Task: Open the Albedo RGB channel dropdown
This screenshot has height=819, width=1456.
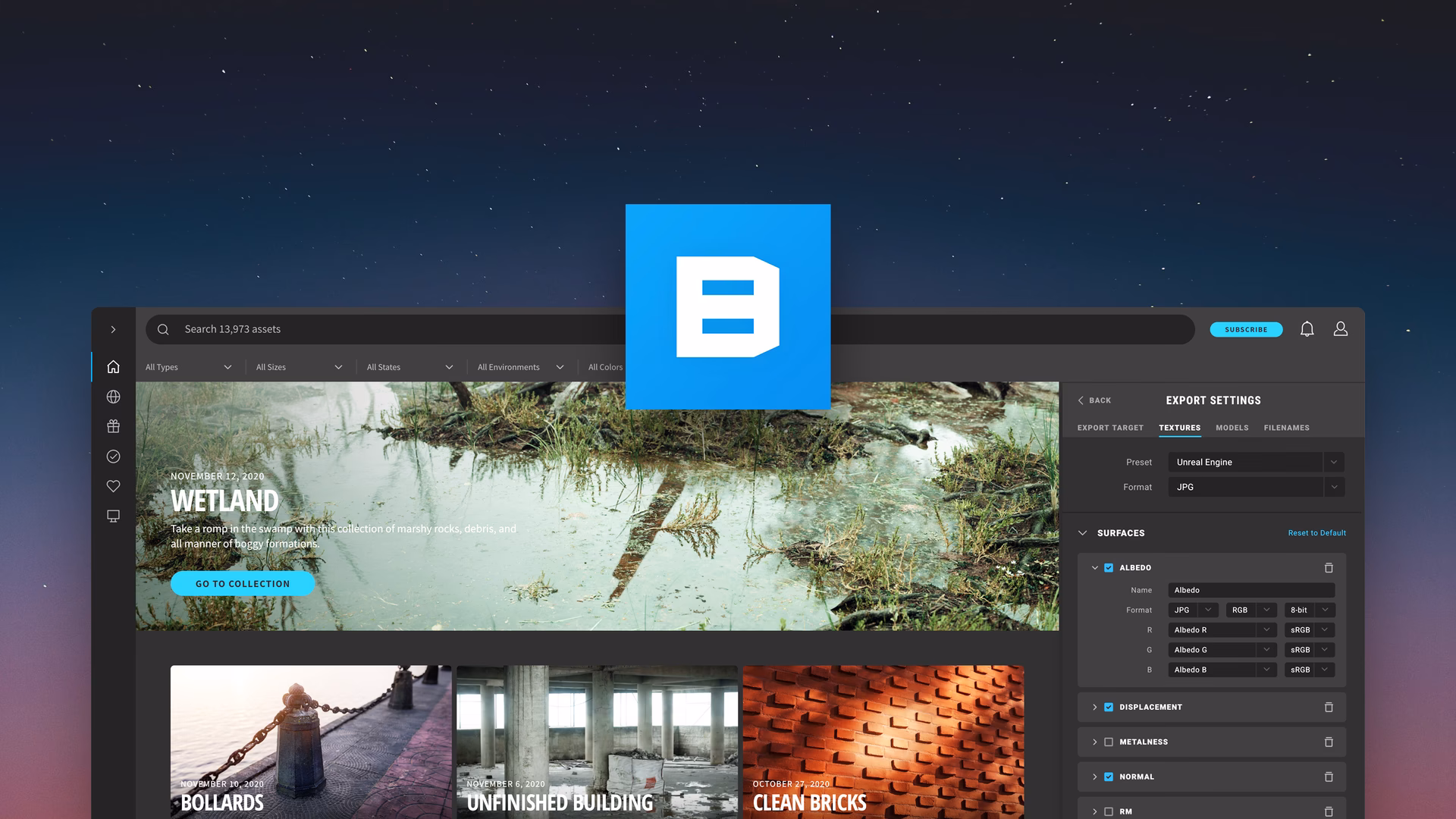Action: pyautogui.click(x=1251, y=610)
